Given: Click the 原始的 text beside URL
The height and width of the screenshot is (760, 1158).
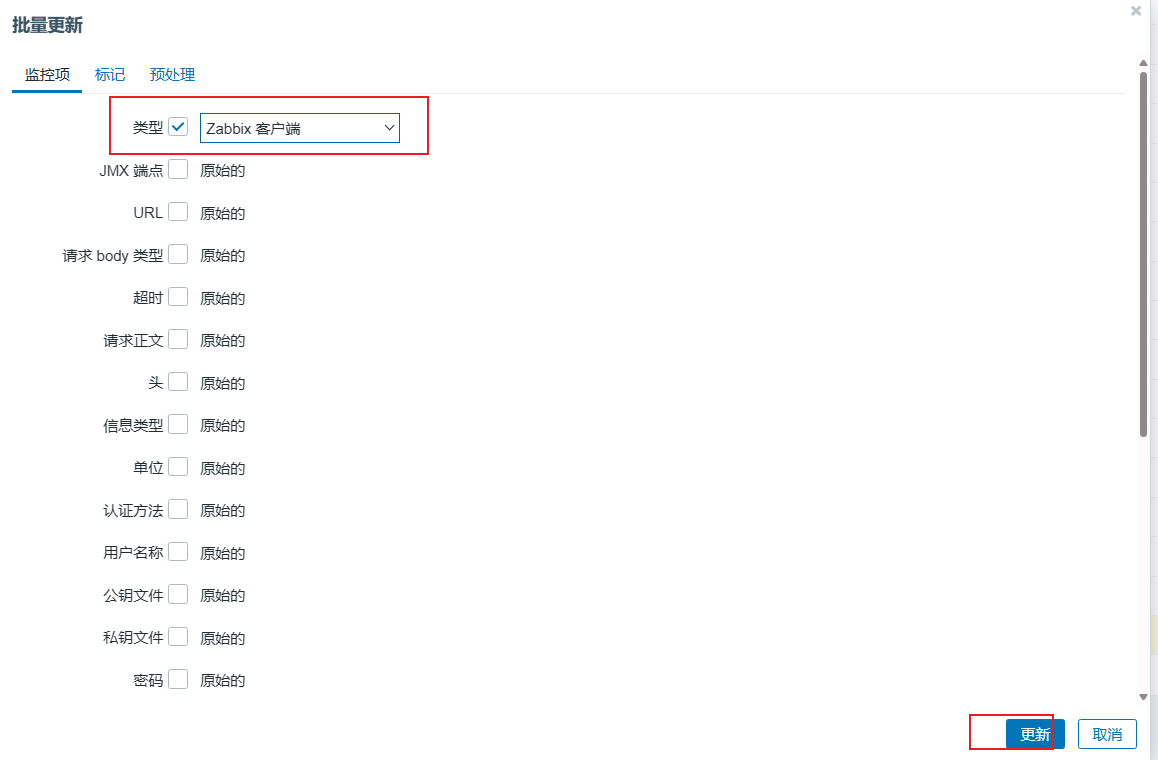Looking at the screenshot, I should 222,213.
